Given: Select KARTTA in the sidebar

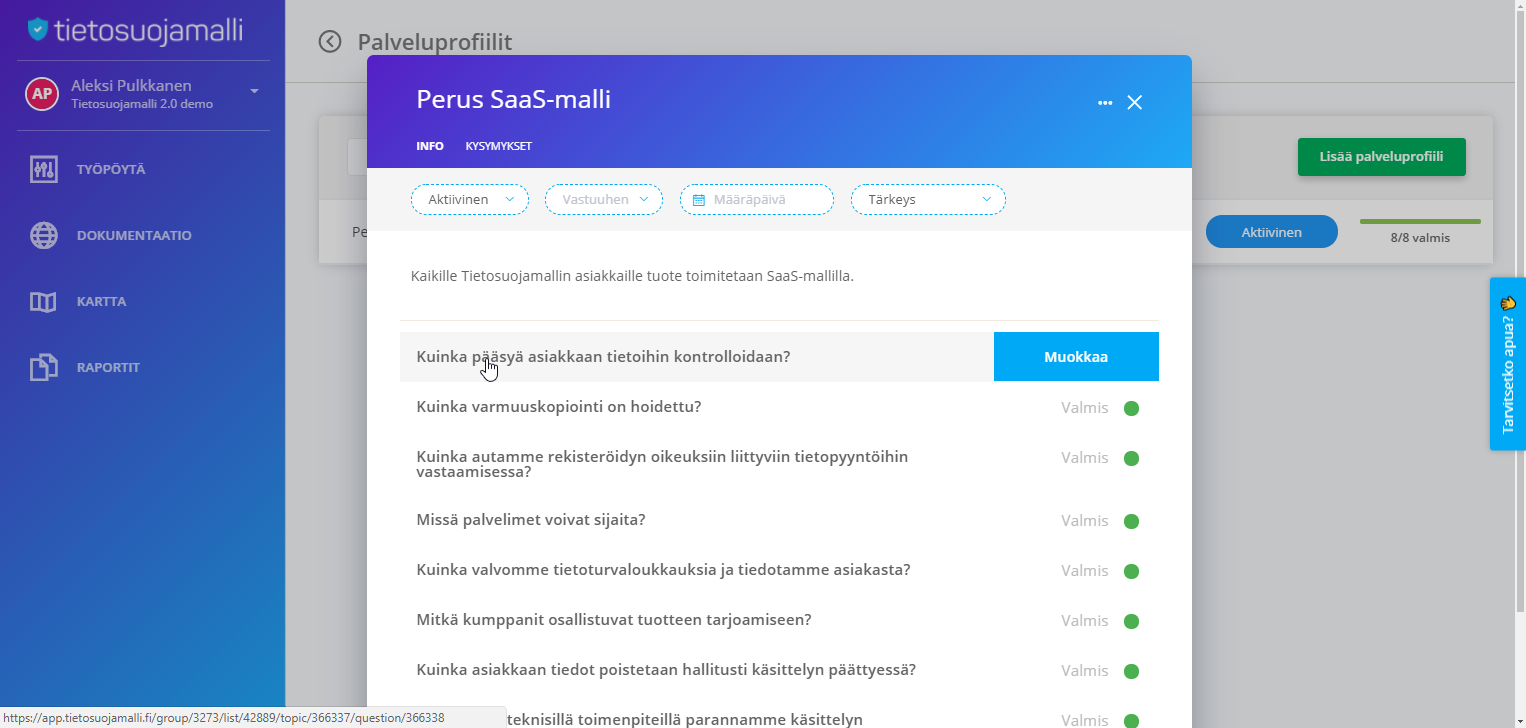Looking at the screenshot, I should 101,302.
